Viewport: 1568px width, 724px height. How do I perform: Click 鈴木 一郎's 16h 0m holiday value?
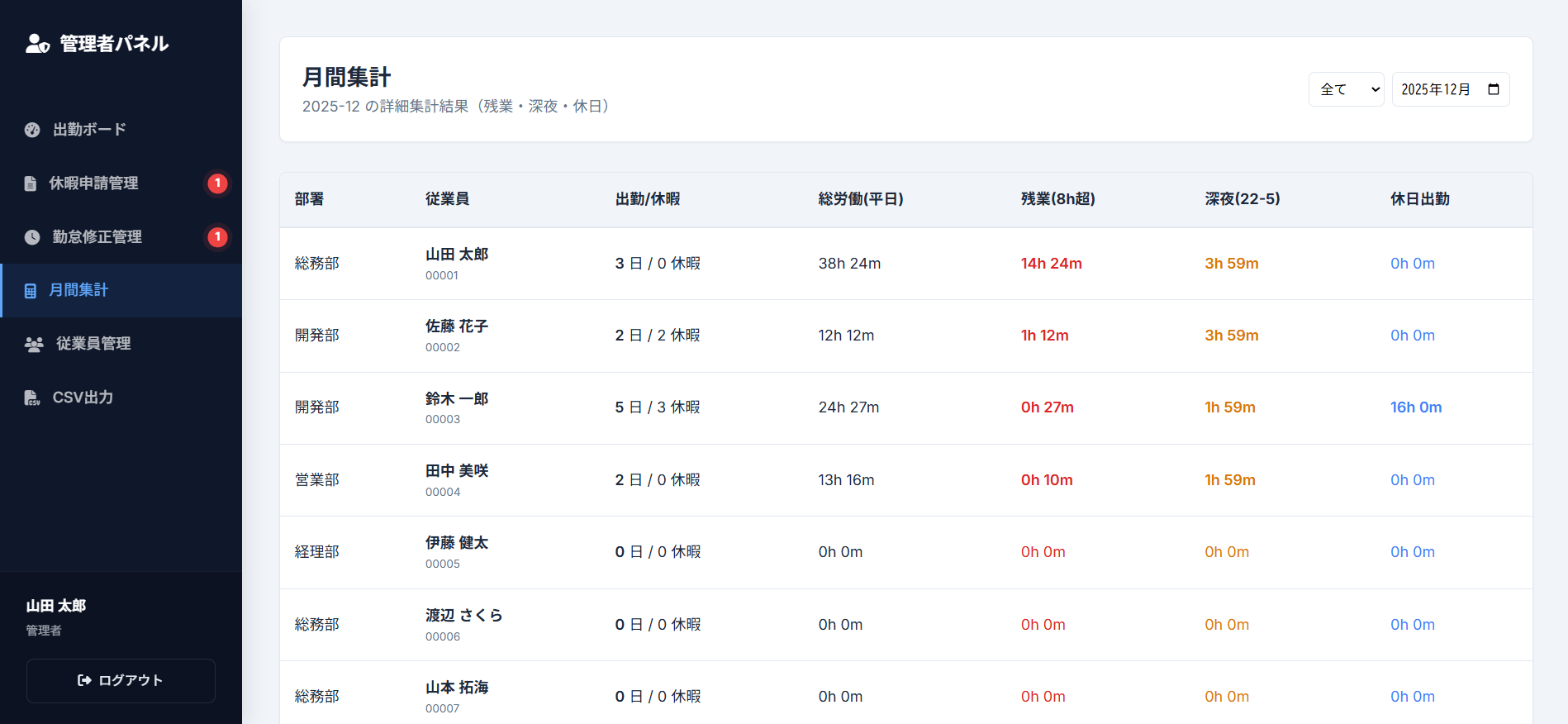pos(1415,407)
